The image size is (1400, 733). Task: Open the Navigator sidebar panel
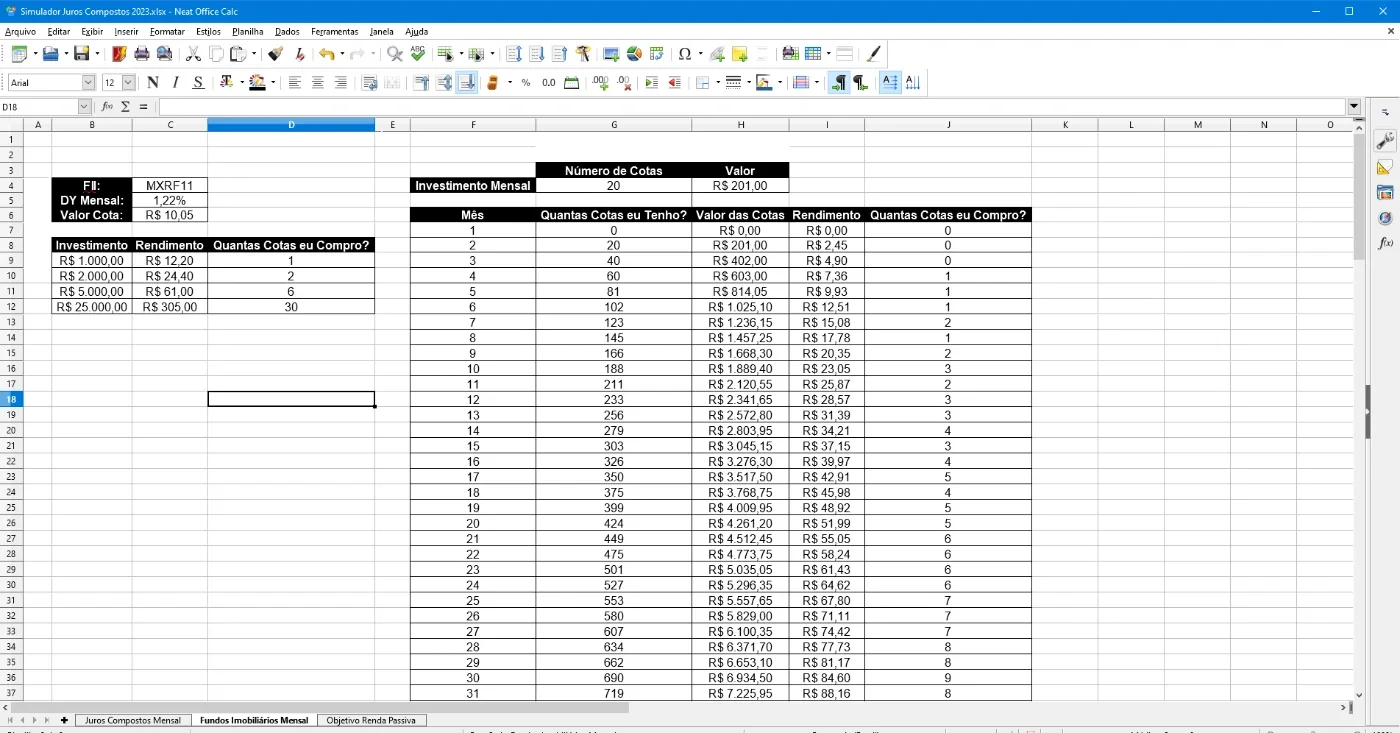point(1385,217)
